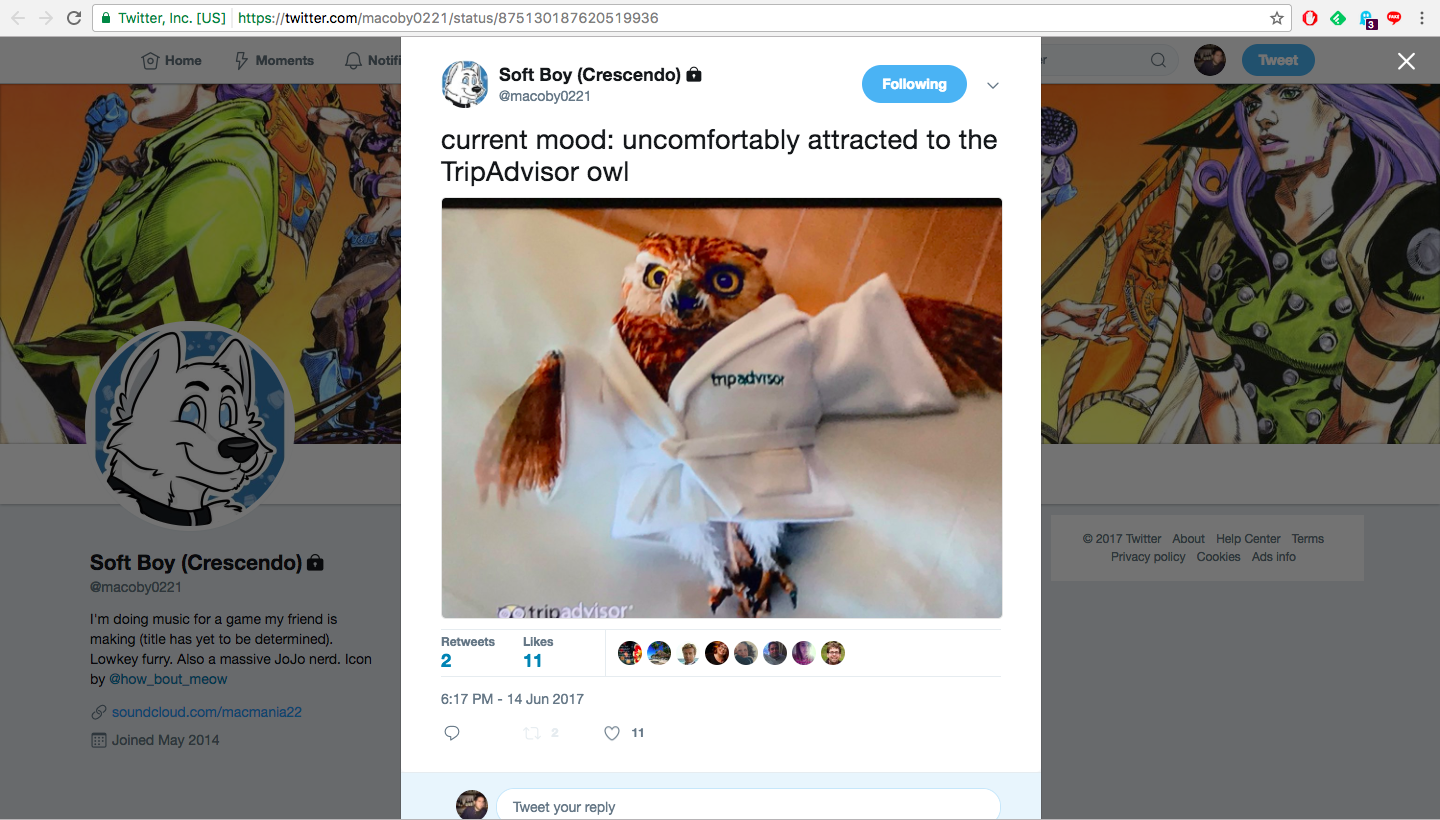Click the search magnifier icon
The width and height of the screenshot is (1440, 820).
click(x=1158, y=60)
